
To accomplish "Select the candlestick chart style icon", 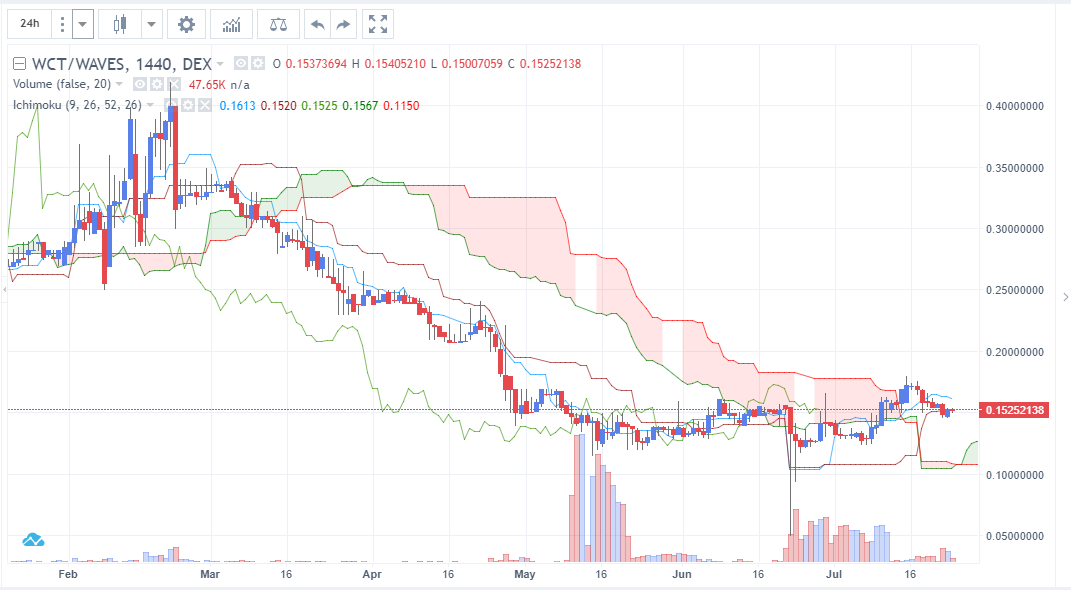I will (x=120, y=25).
